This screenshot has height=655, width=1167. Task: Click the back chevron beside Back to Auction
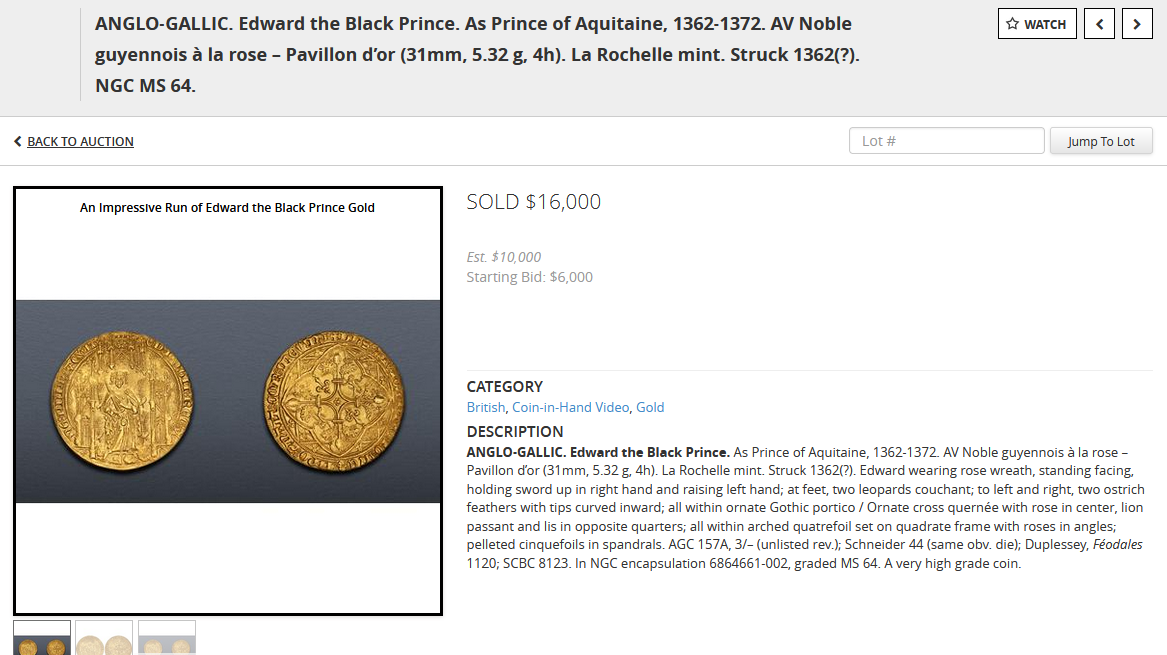click(x=18, y=141)
